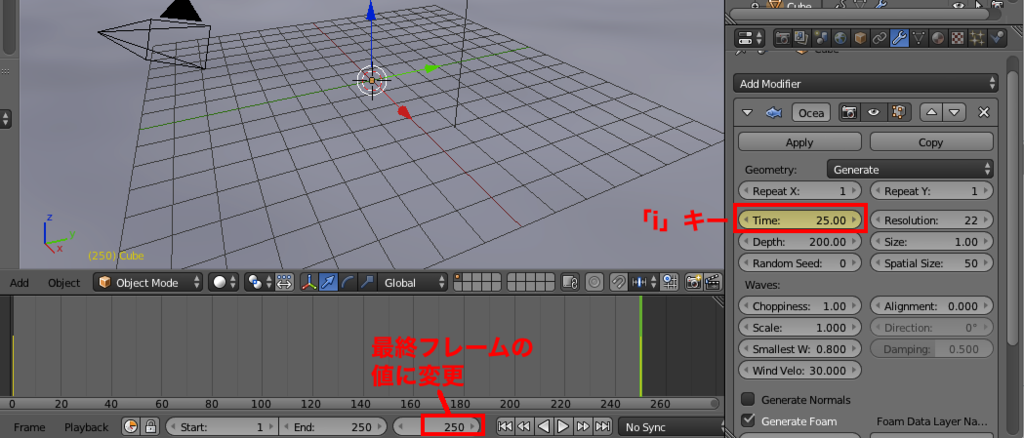Toggle Ocean modifier render visibility camera
1024x438 pixels.
[850, 112]
